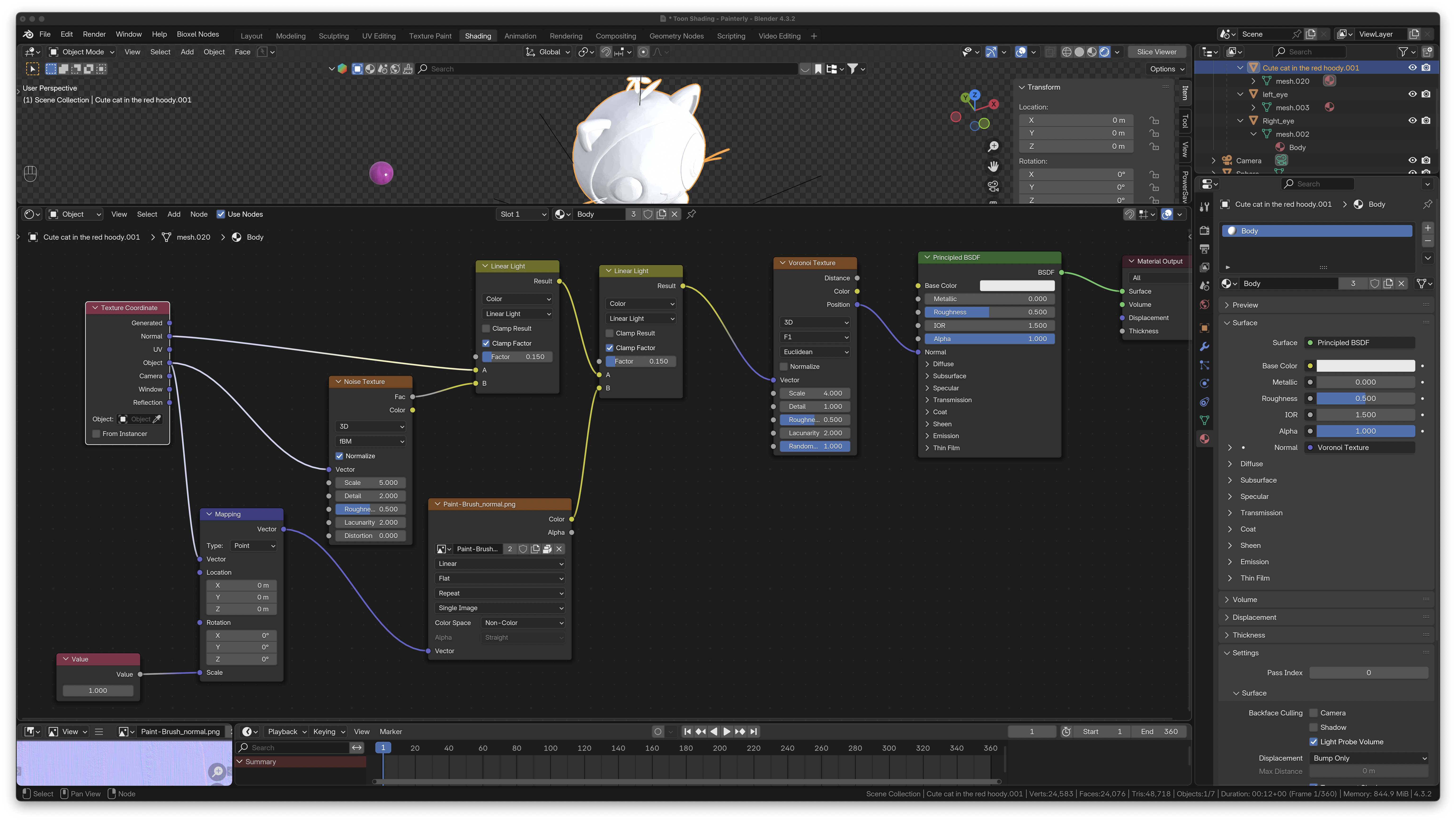Open the Slot 1 material slot dropdown
The width and height of the screenshot is (1456, 821).
(523, 214)
